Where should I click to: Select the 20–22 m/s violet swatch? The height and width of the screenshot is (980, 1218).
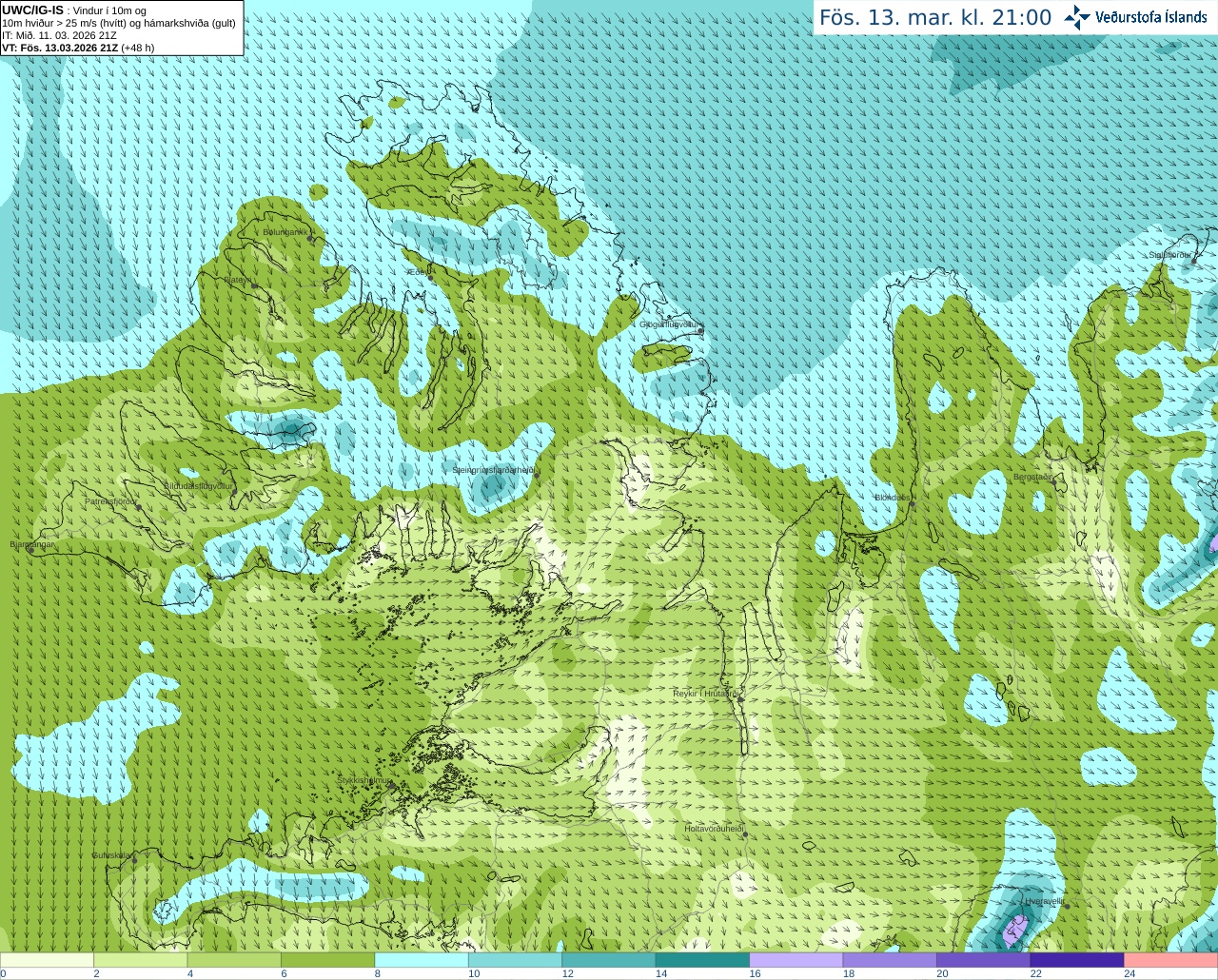tap(984, 960)
